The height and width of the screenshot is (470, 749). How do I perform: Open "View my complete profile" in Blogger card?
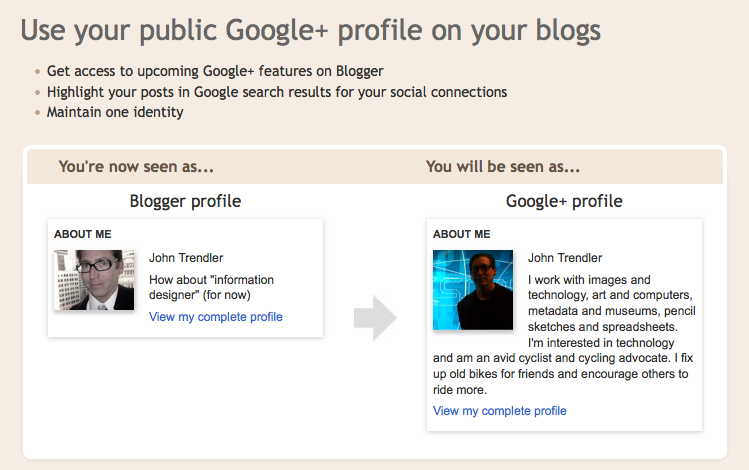216,317
